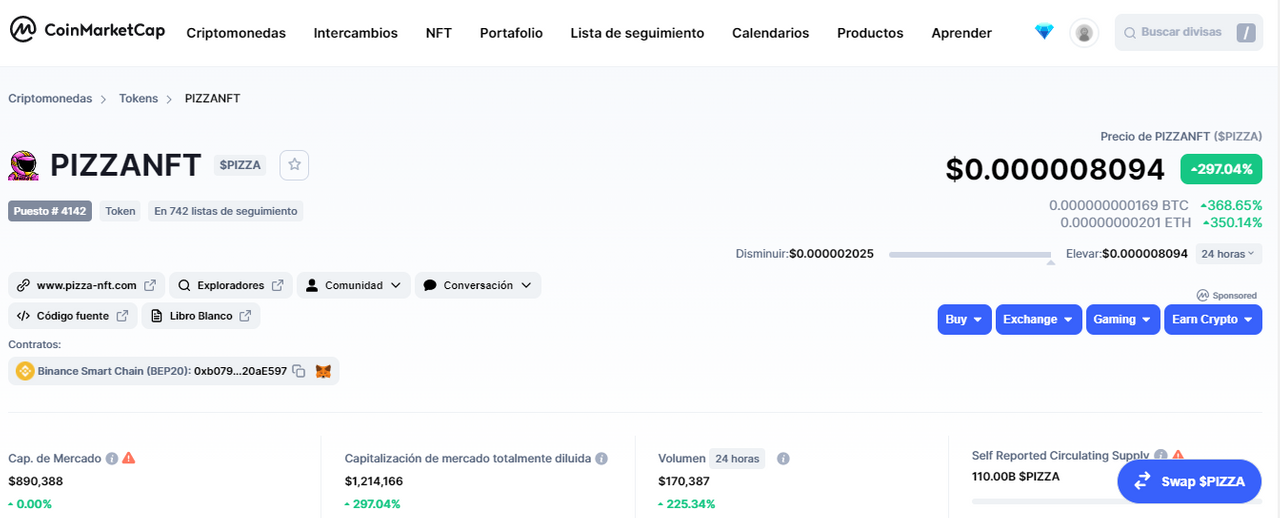Open Portafolio page
1280x518 pixels.
click(511, 33)
